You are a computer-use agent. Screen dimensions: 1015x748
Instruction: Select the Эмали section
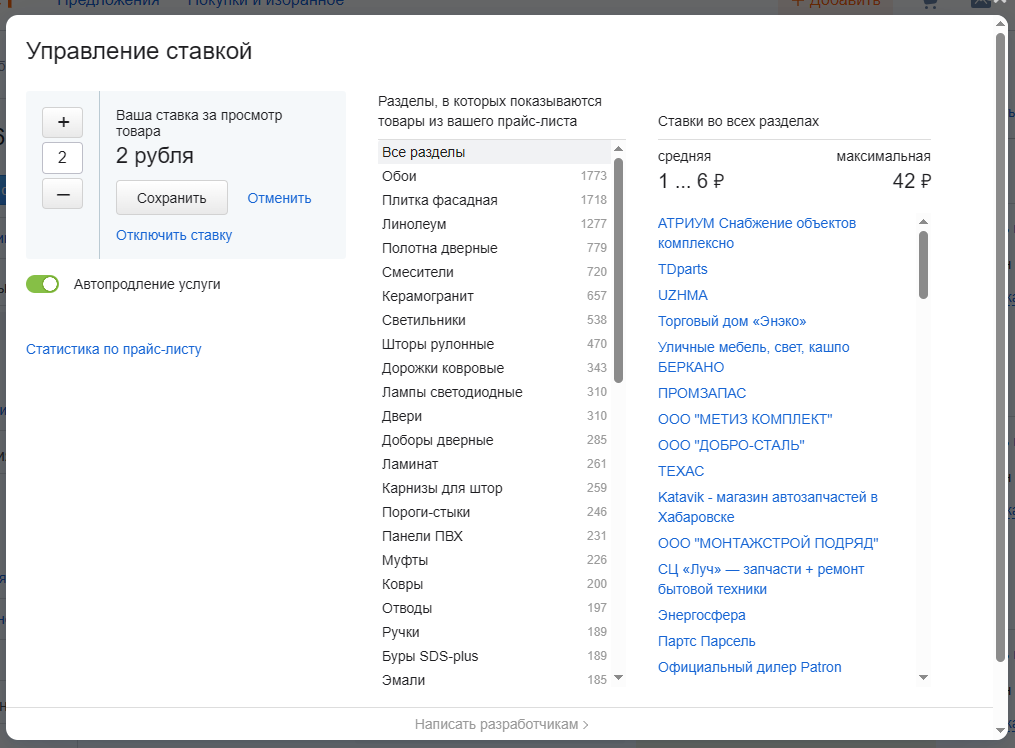494,679
